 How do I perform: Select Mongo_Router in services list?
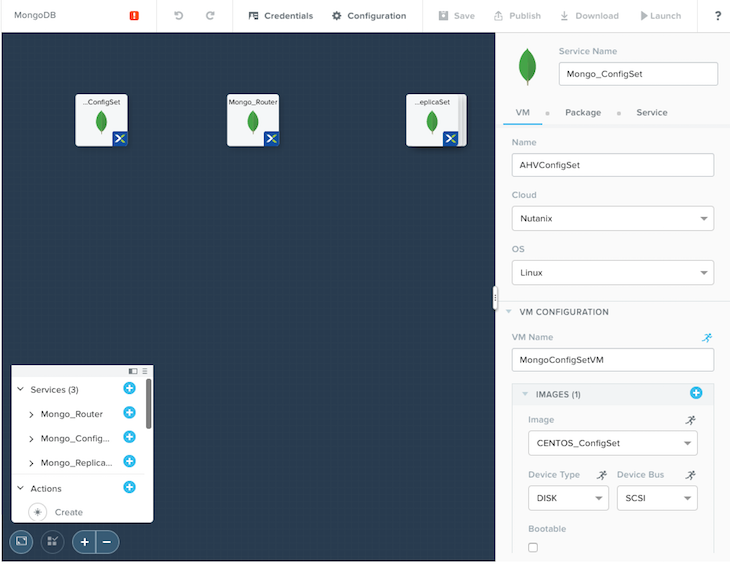pos(72,414)
